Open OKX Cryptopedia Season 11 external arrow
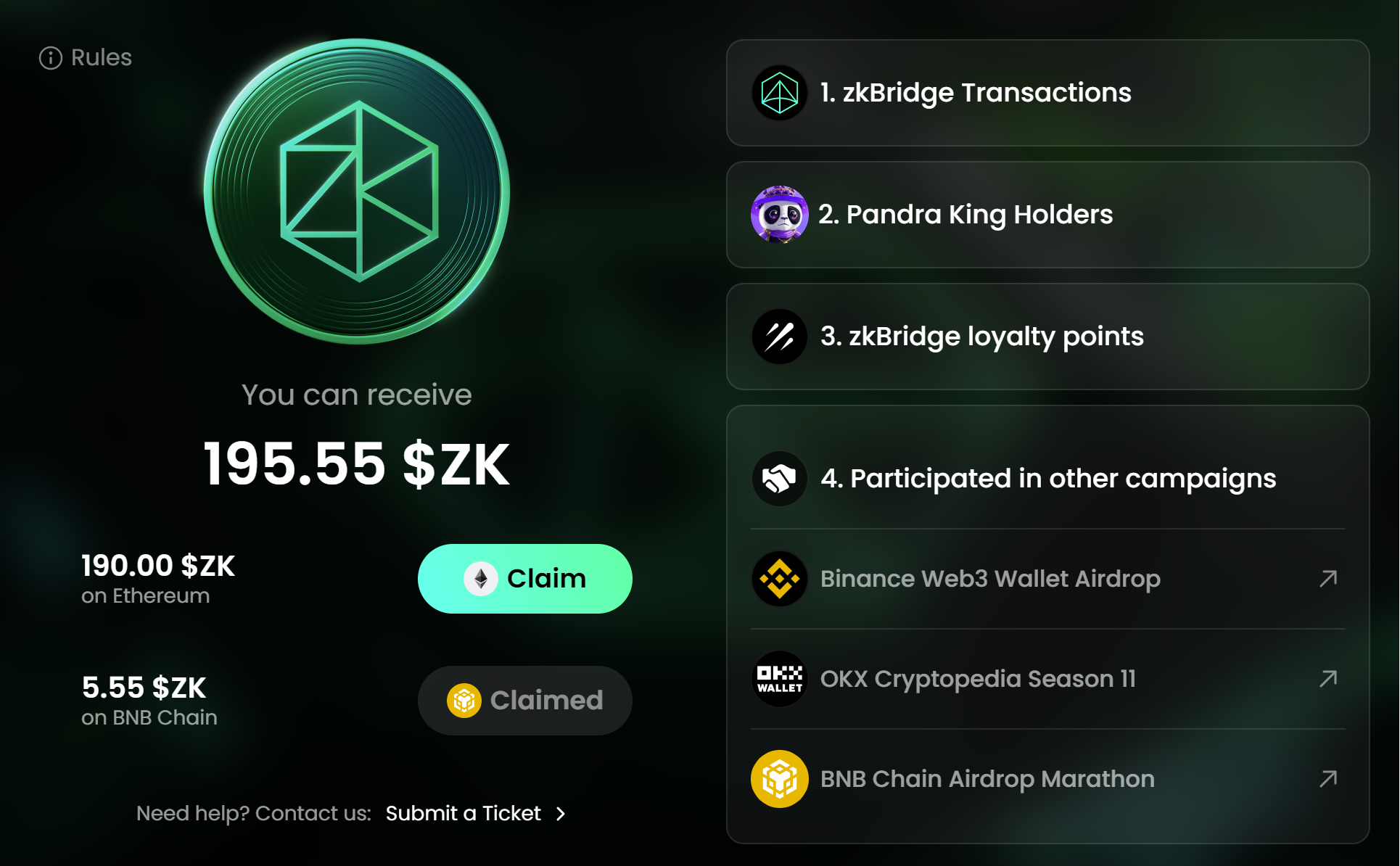1400x866 pixels. (x=1328, y=679)
